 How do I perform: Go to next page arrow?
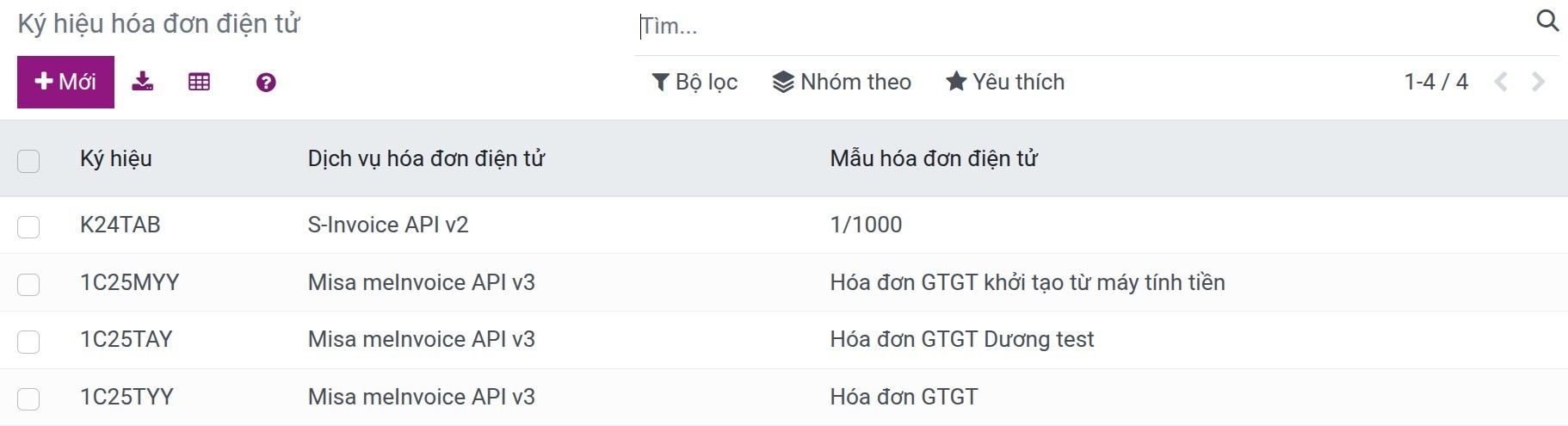click(1539, 82)
